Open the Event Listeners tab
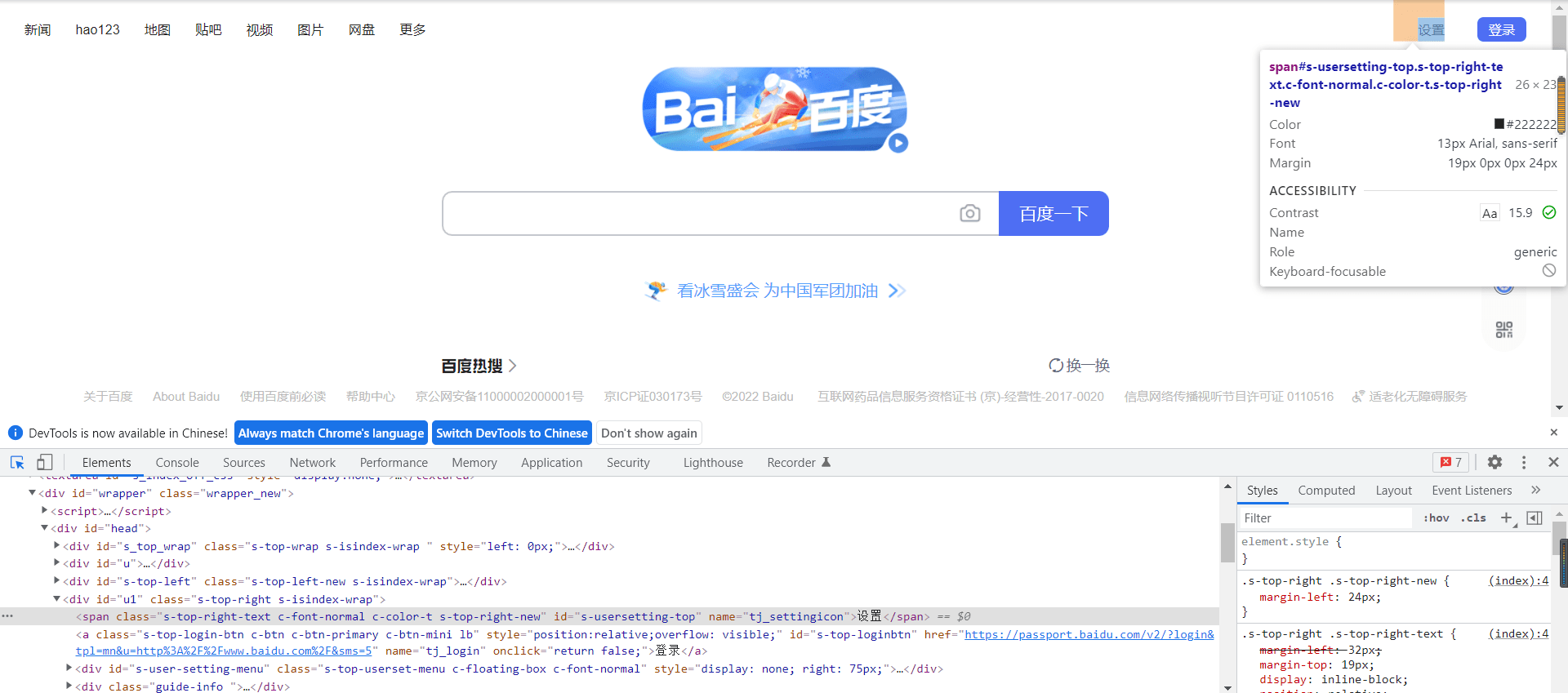 click(1472, 490)
